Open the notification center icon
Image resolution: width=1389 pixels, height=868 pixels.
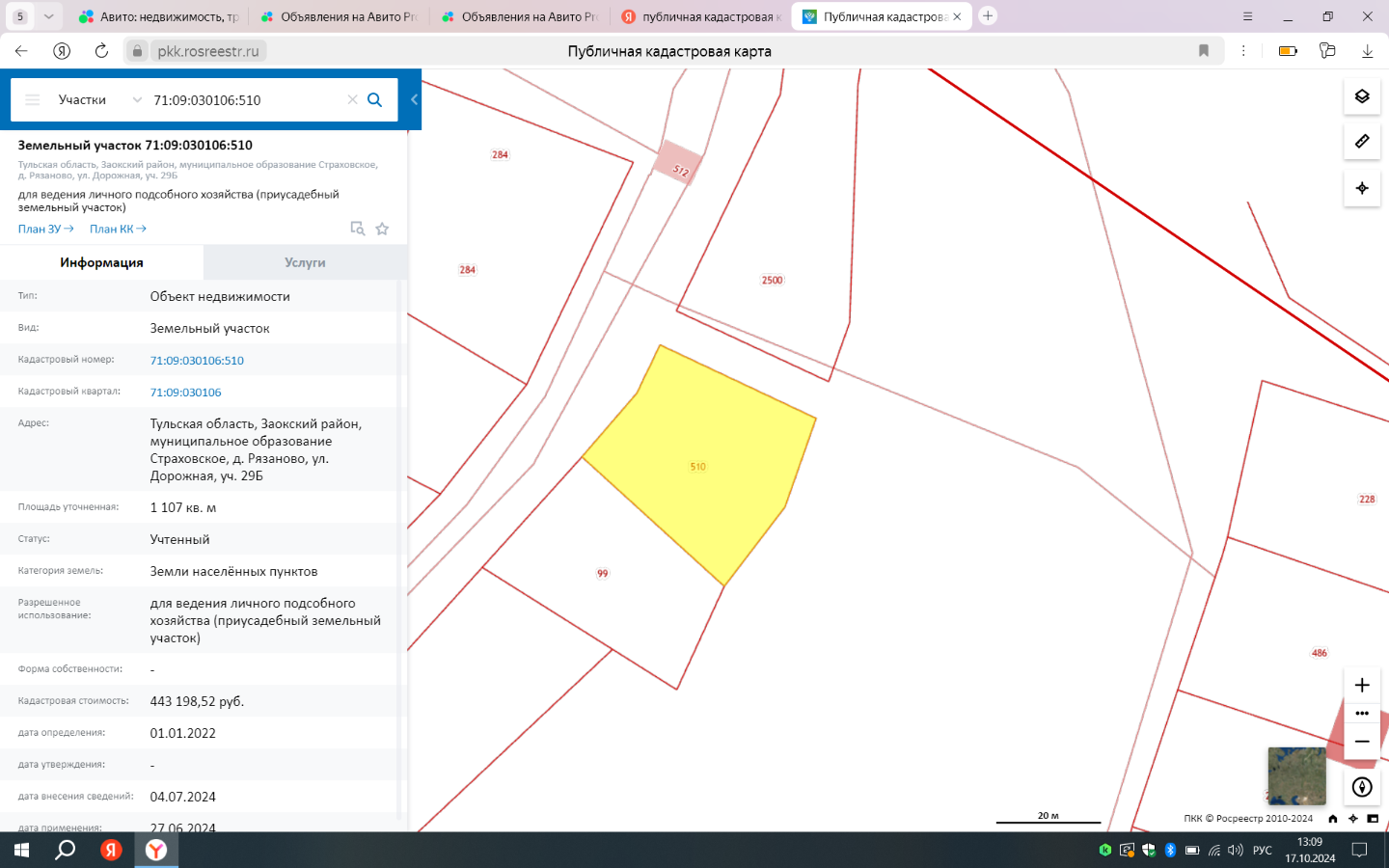point(1359,850)
